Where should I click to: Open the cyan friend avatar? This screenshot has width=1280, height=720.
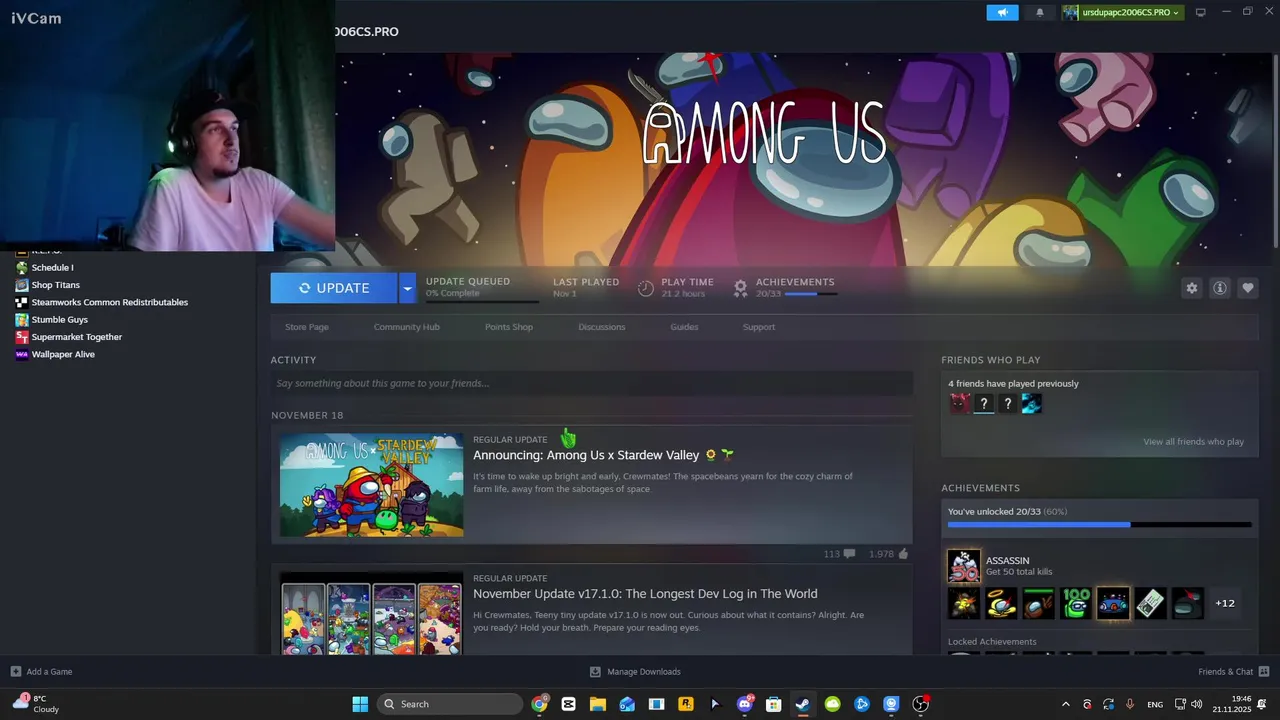[1032, 403]
